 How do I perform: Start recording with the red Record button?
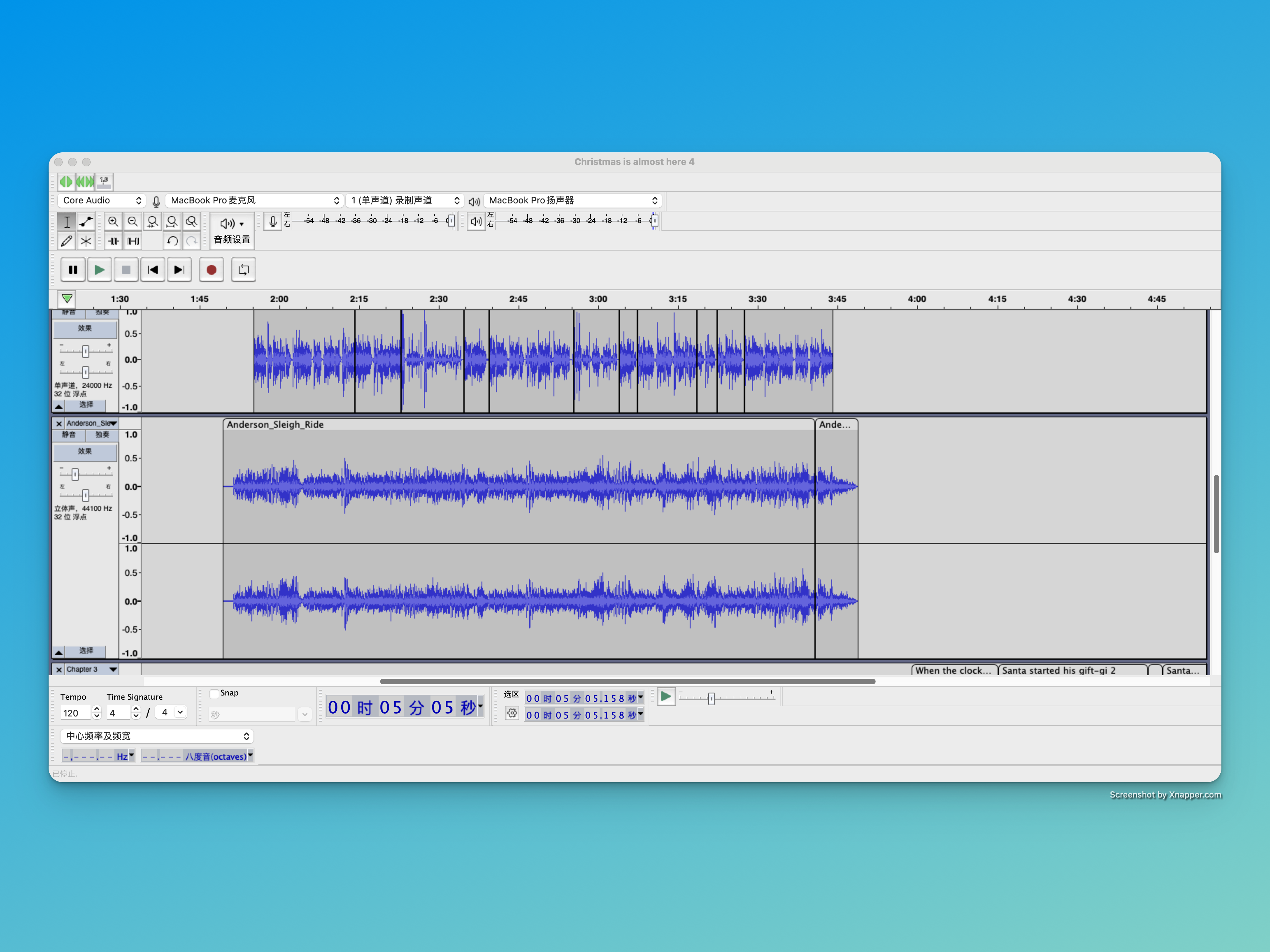point(211,270)
